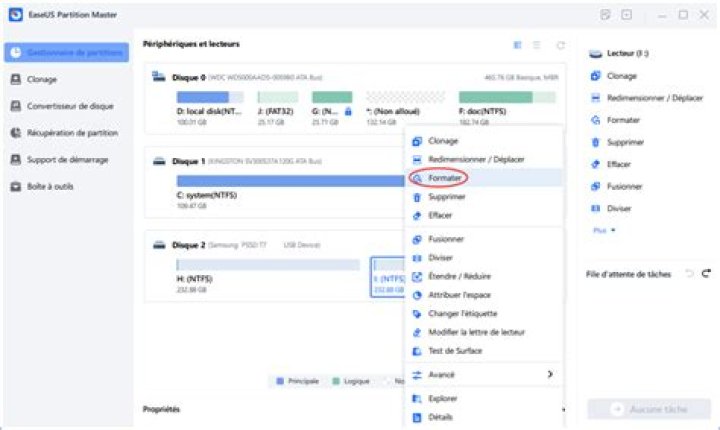This screenshot has height=430, width=720.
Task: Select partition F: doc(NTFS)
Action: (x=507, y=108)
